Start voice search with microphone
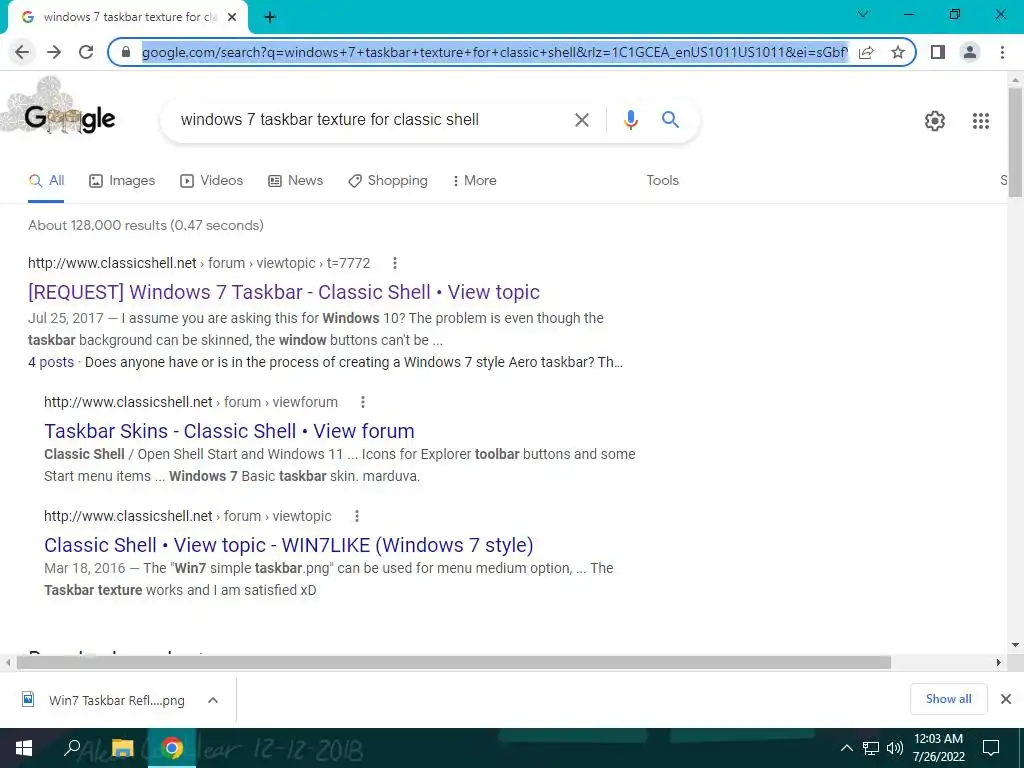 630,120
